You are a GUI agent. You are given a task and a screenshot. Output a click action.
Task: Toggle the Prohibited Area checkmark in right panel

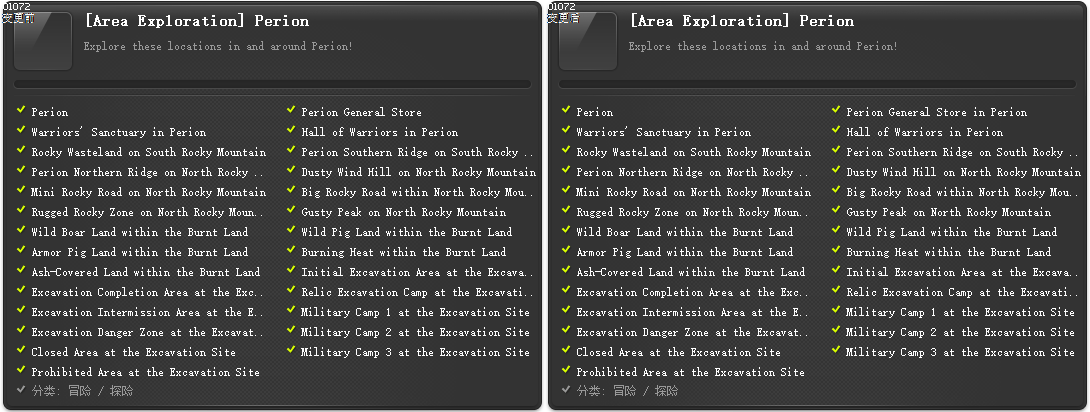pyautogui.click(x=566, y=371)
